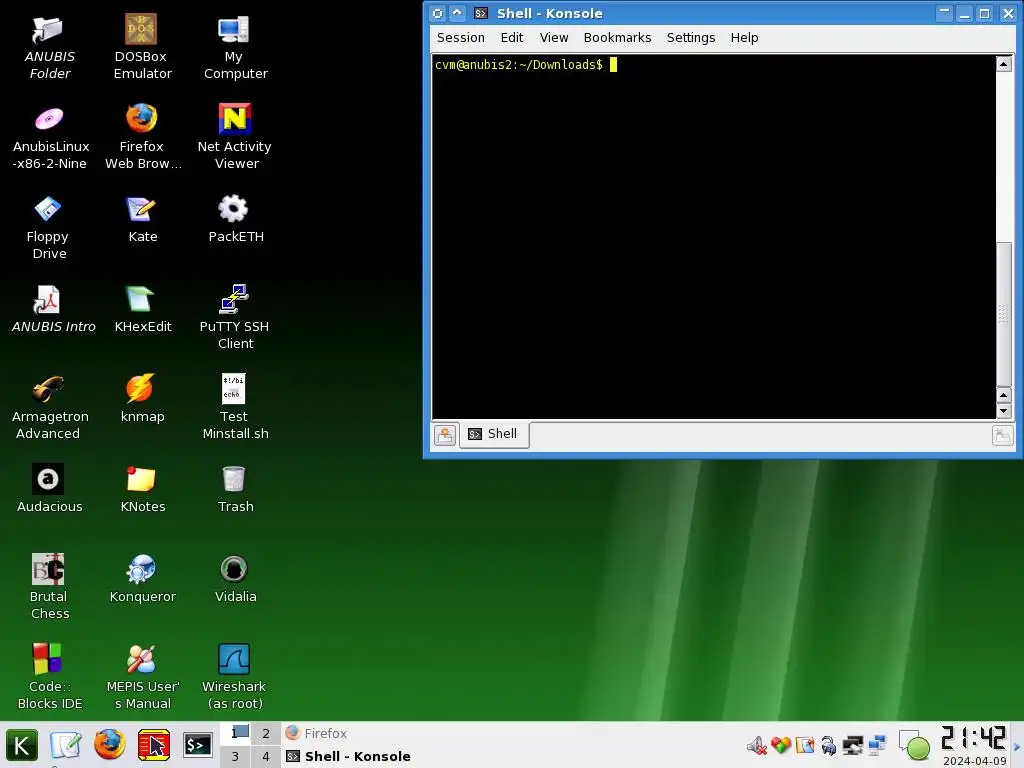
Task: Open the Session menu in Konsole
Action: coord(460,38)
